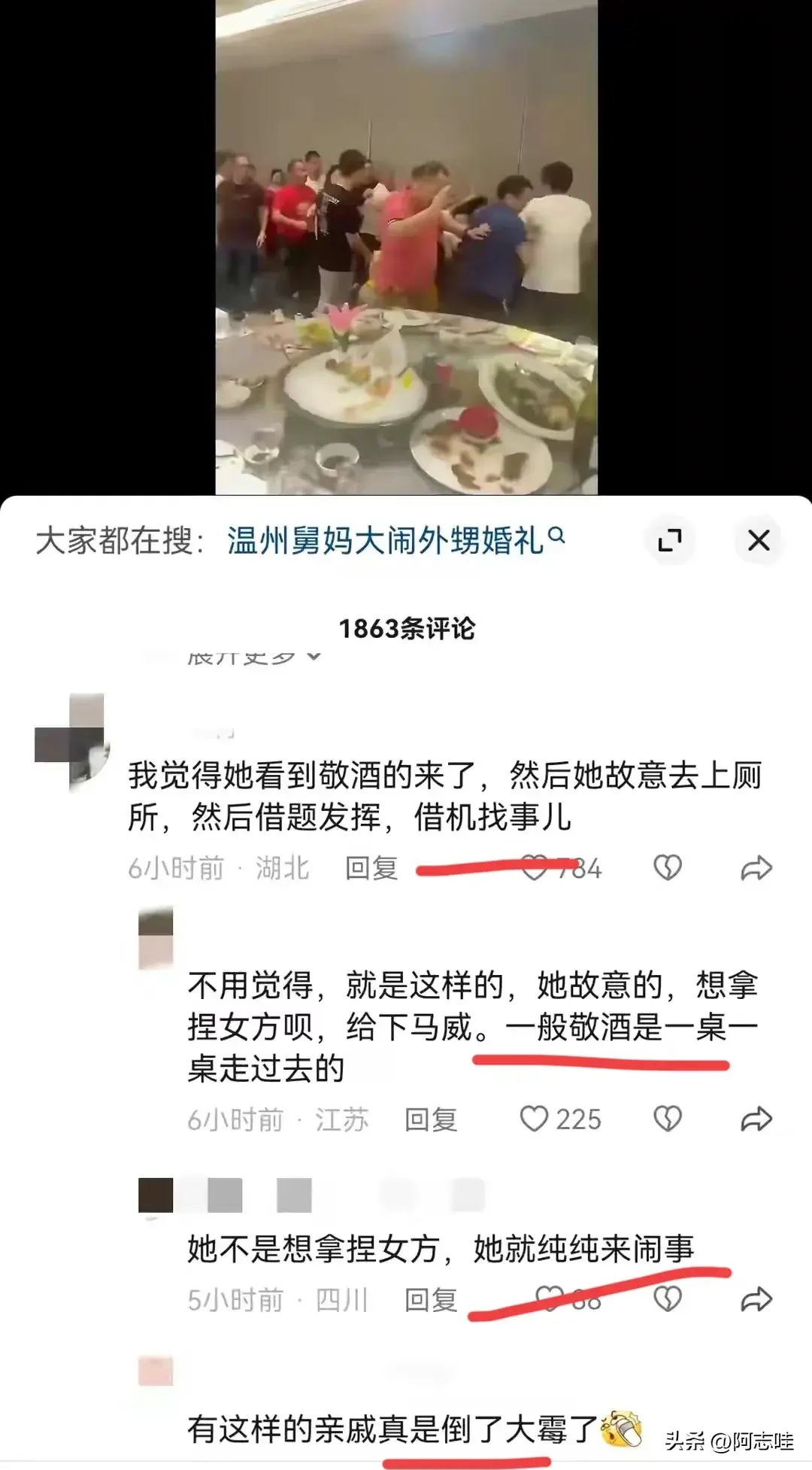Share the Hubei comment

tap(756, 868)
